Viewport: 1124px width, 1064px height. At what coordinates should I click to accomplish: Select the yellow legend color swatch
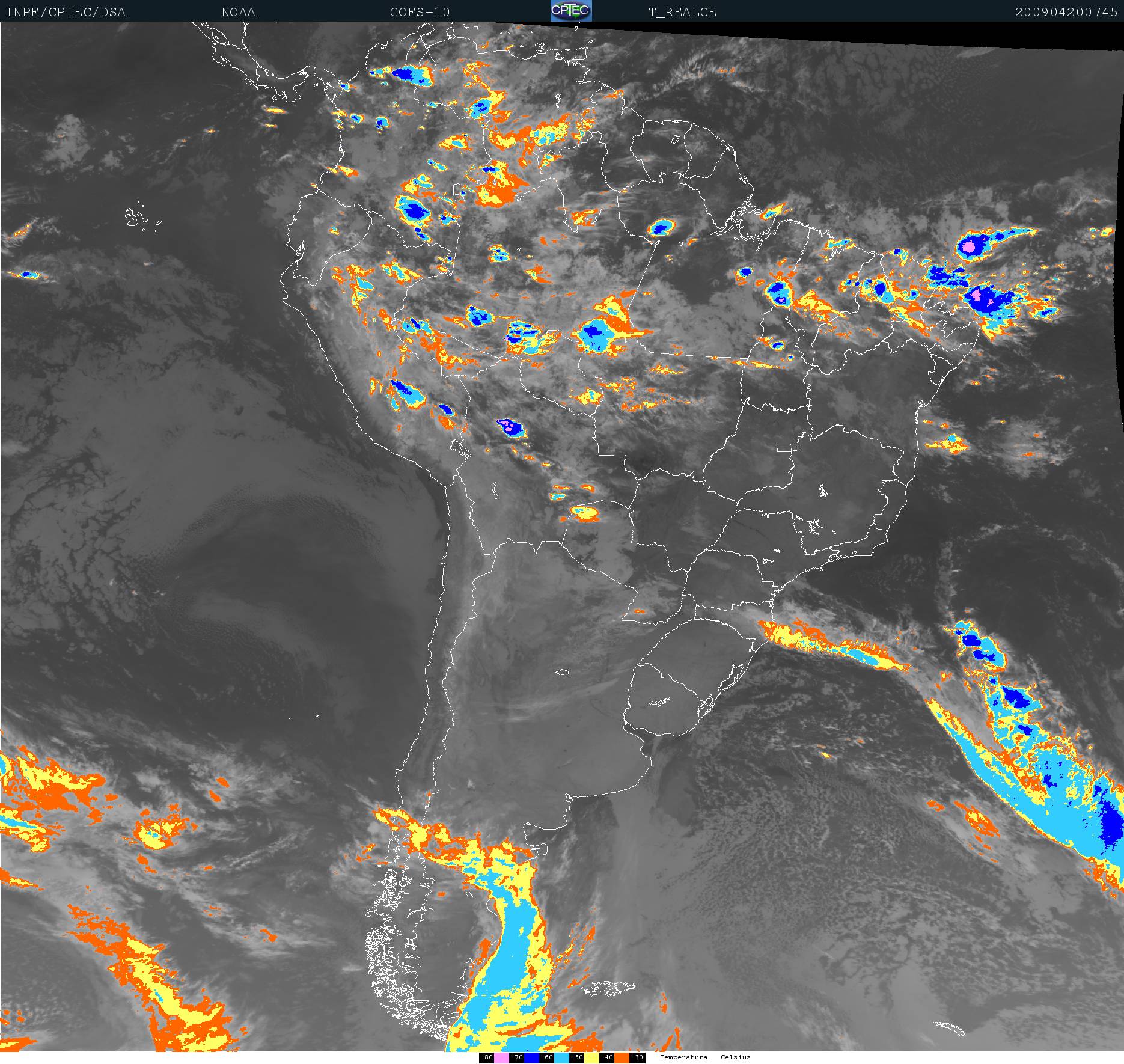591,1057
